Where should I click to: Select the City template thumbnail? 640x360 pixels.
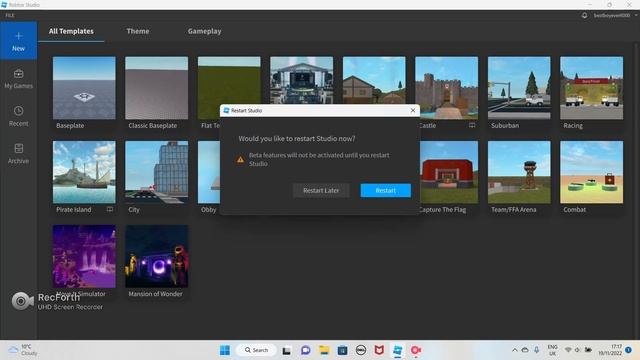(x=157, y=172)
